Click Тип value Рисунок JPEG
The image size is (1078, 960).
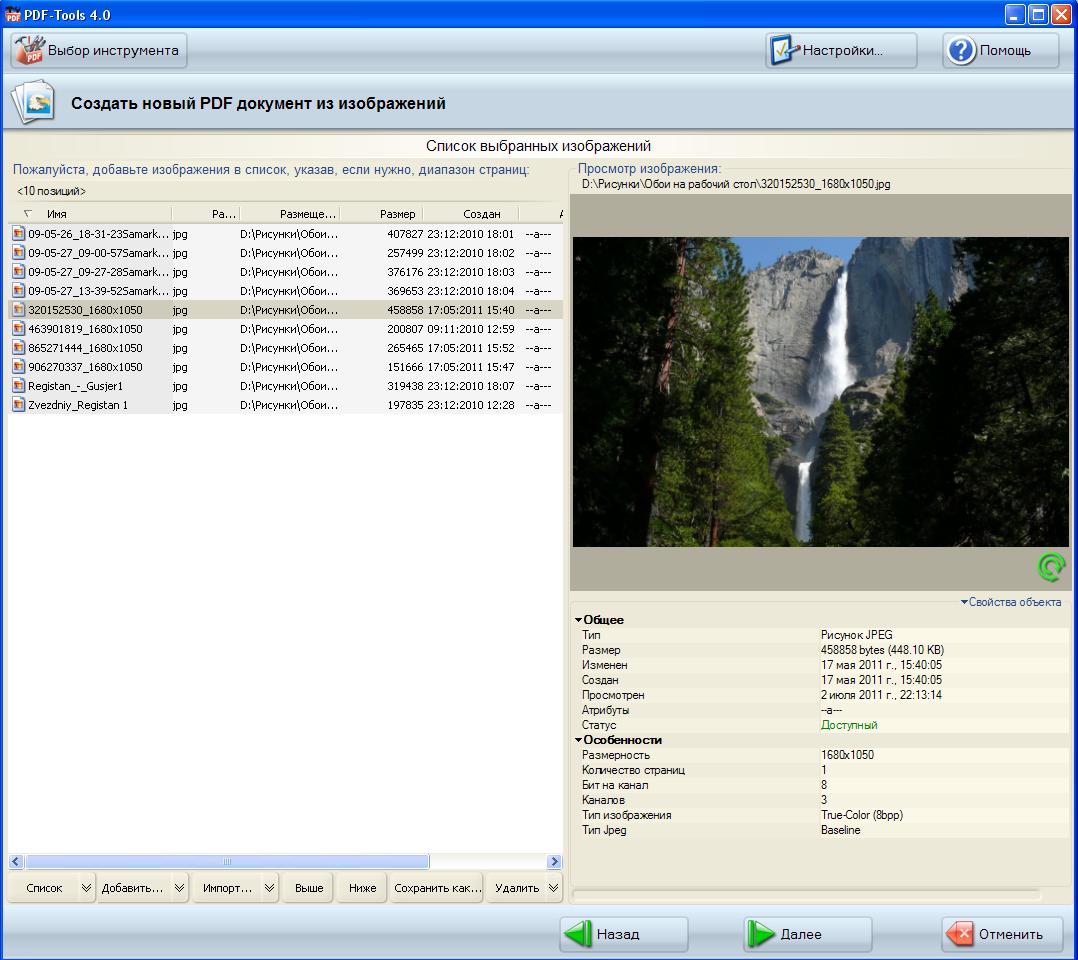pos(857,635)
